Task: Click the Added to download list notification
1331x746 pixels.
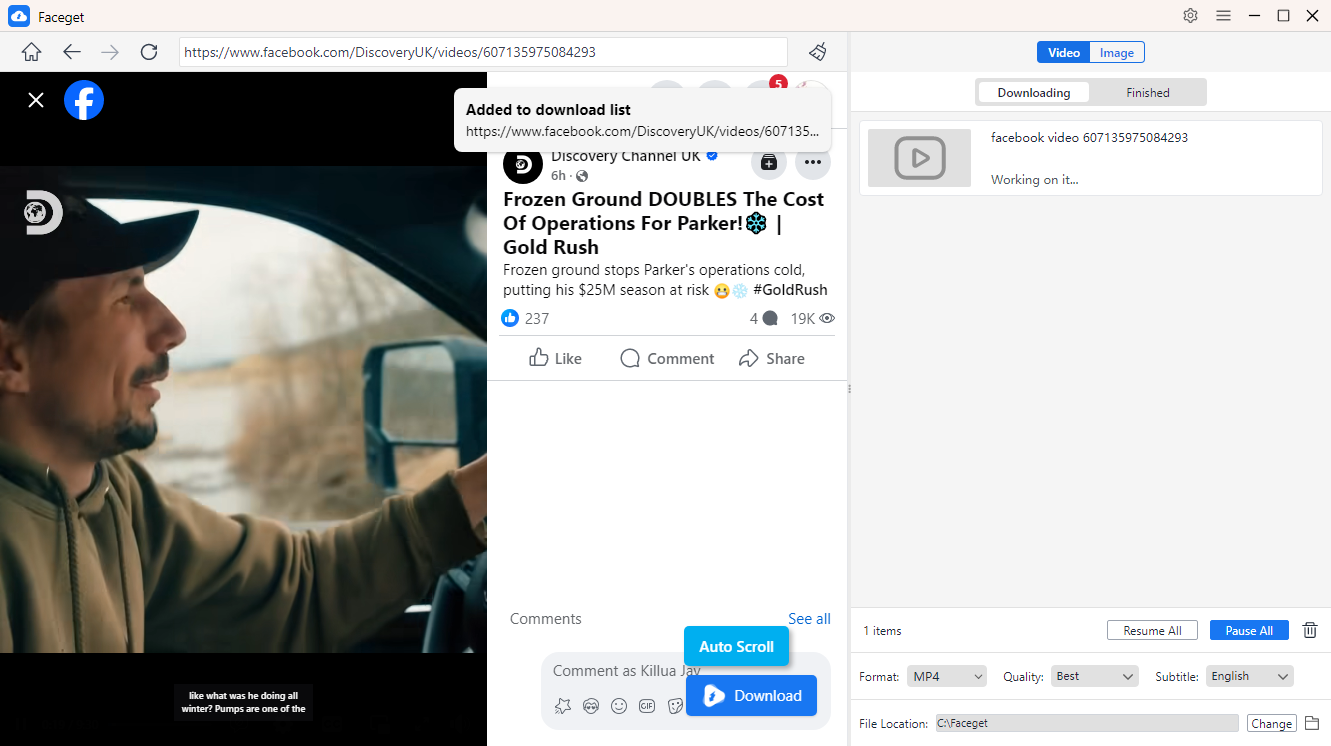Action: (642, 119)
